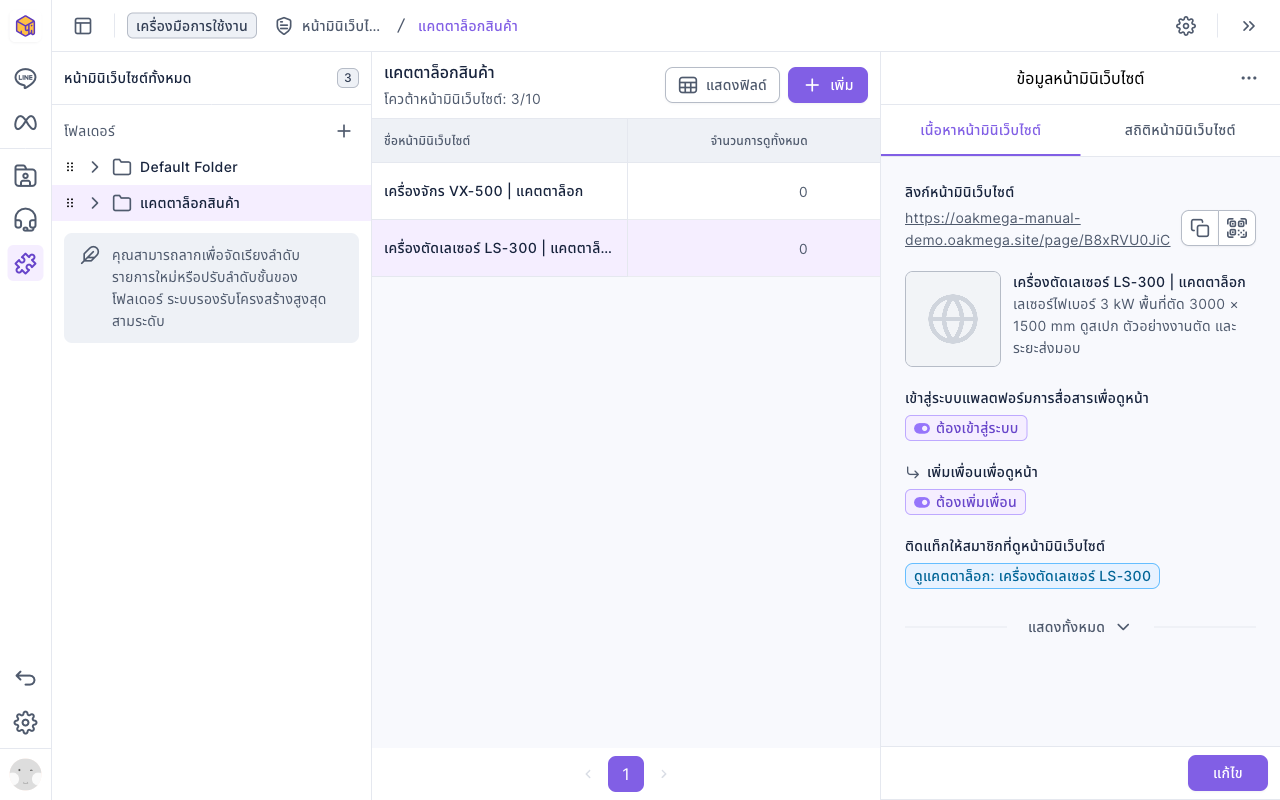Image resolution: width=1280 pixels, height=800 pixels.
Task: Copy the mini website link
Action: pos(1200,228)
